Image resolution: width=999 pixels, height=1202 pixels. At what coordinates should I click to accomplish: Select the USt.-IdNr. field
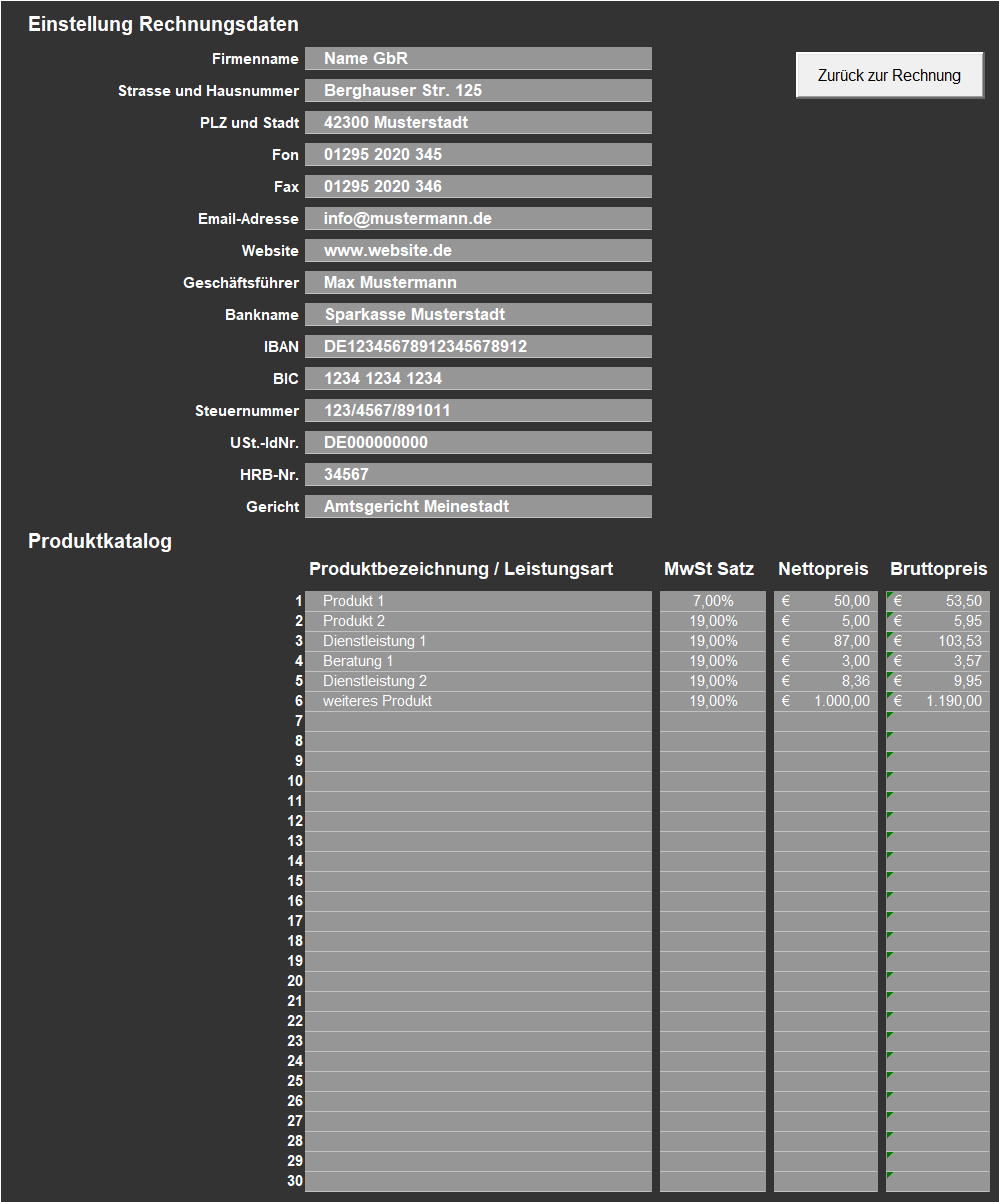coord(478,443)
